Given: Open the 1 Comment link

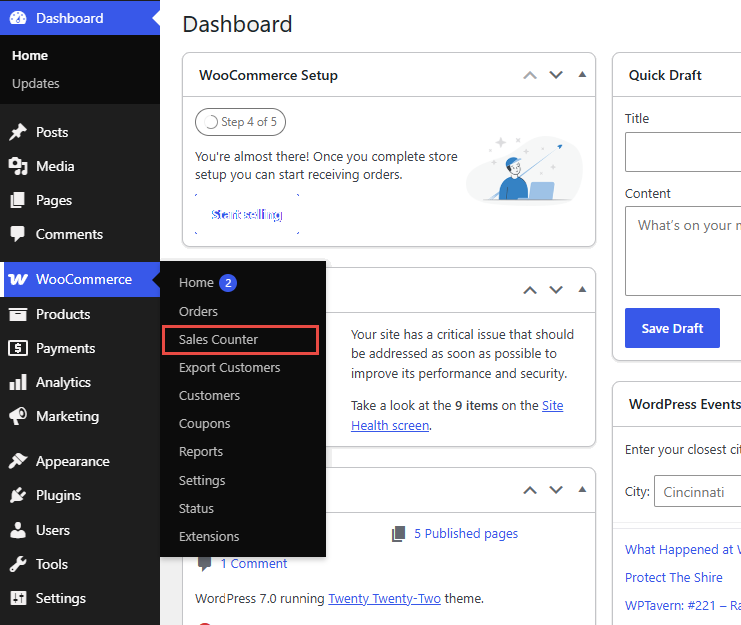Looking at the screenshot, I should [x=254, y=564].
